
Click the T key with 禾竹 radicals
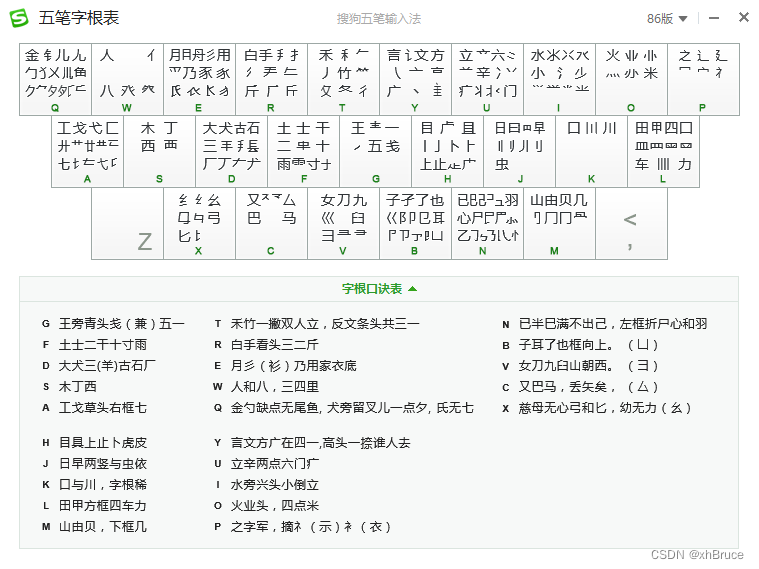(344, 79)
